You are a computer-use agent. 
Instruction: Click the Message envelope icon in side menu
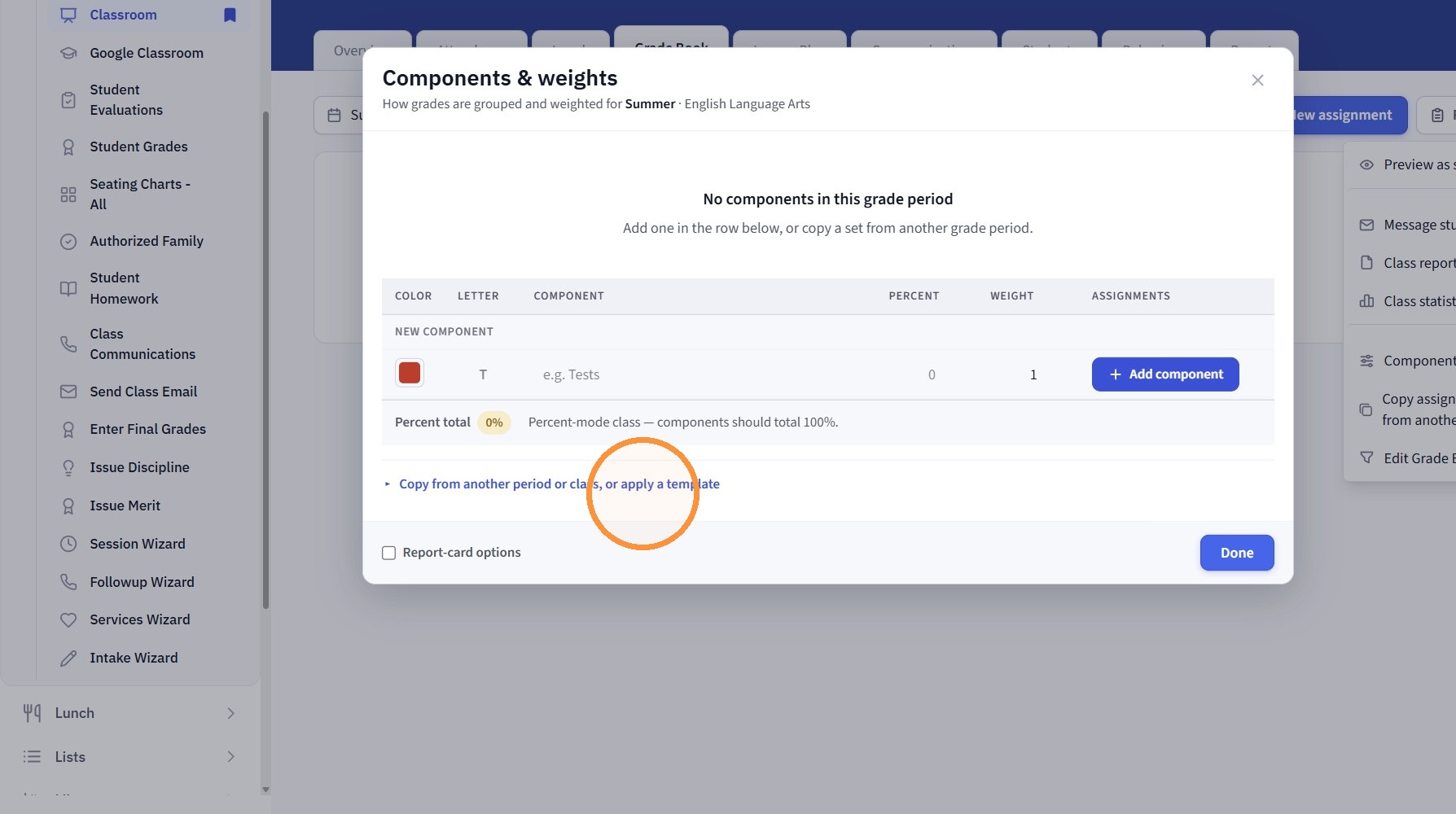coord(1366,225)
